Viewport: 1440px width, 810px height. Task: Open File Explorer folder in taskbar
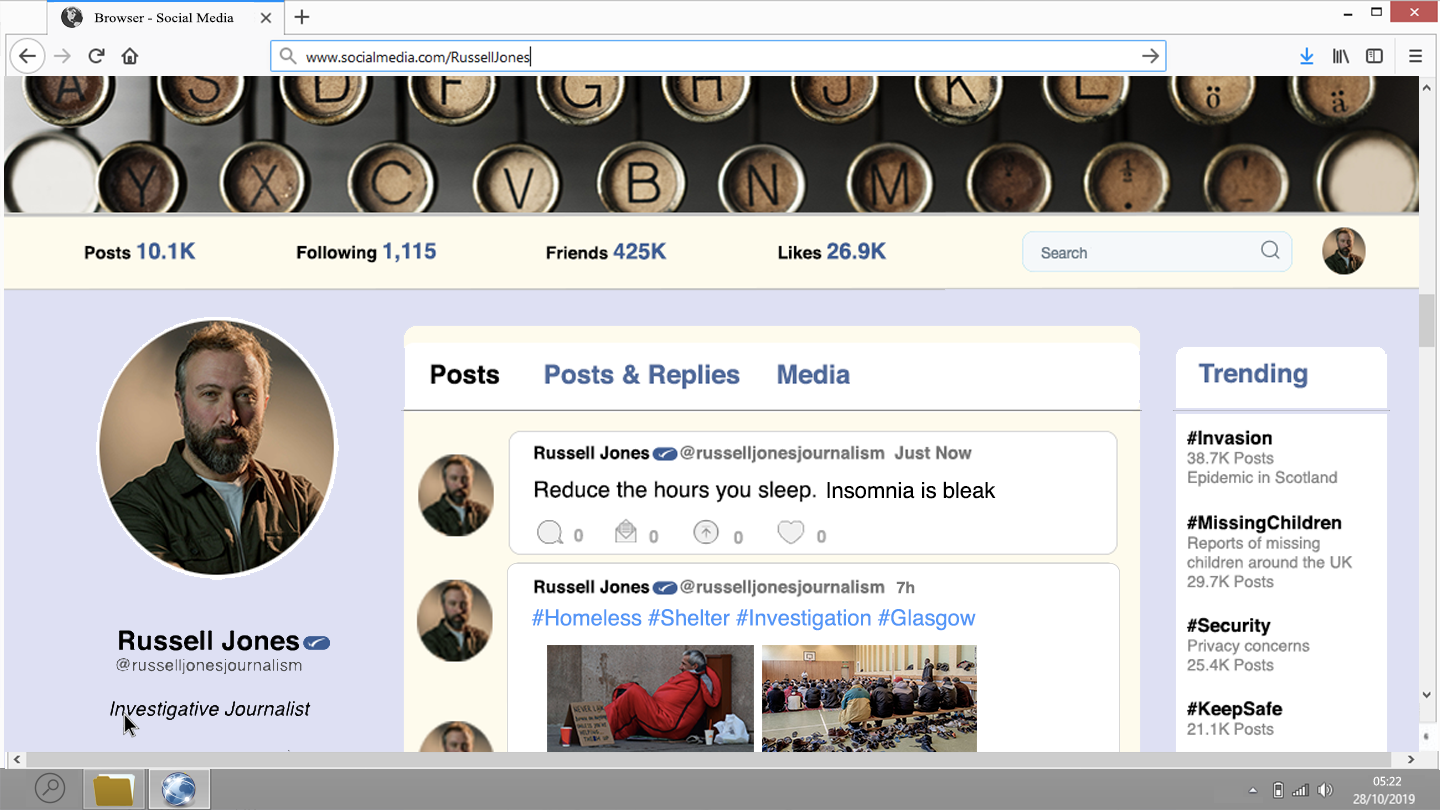pos(113,789)
